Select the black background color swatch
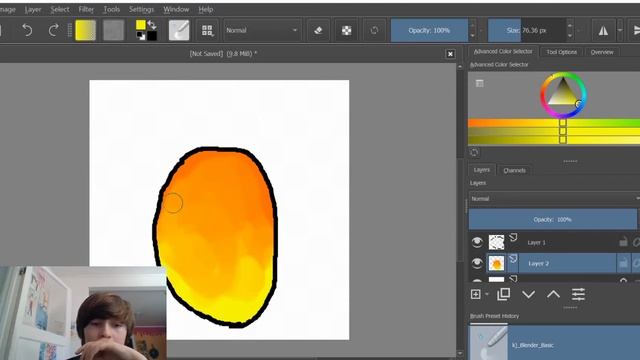640x360 pixels. click(152, 36)
